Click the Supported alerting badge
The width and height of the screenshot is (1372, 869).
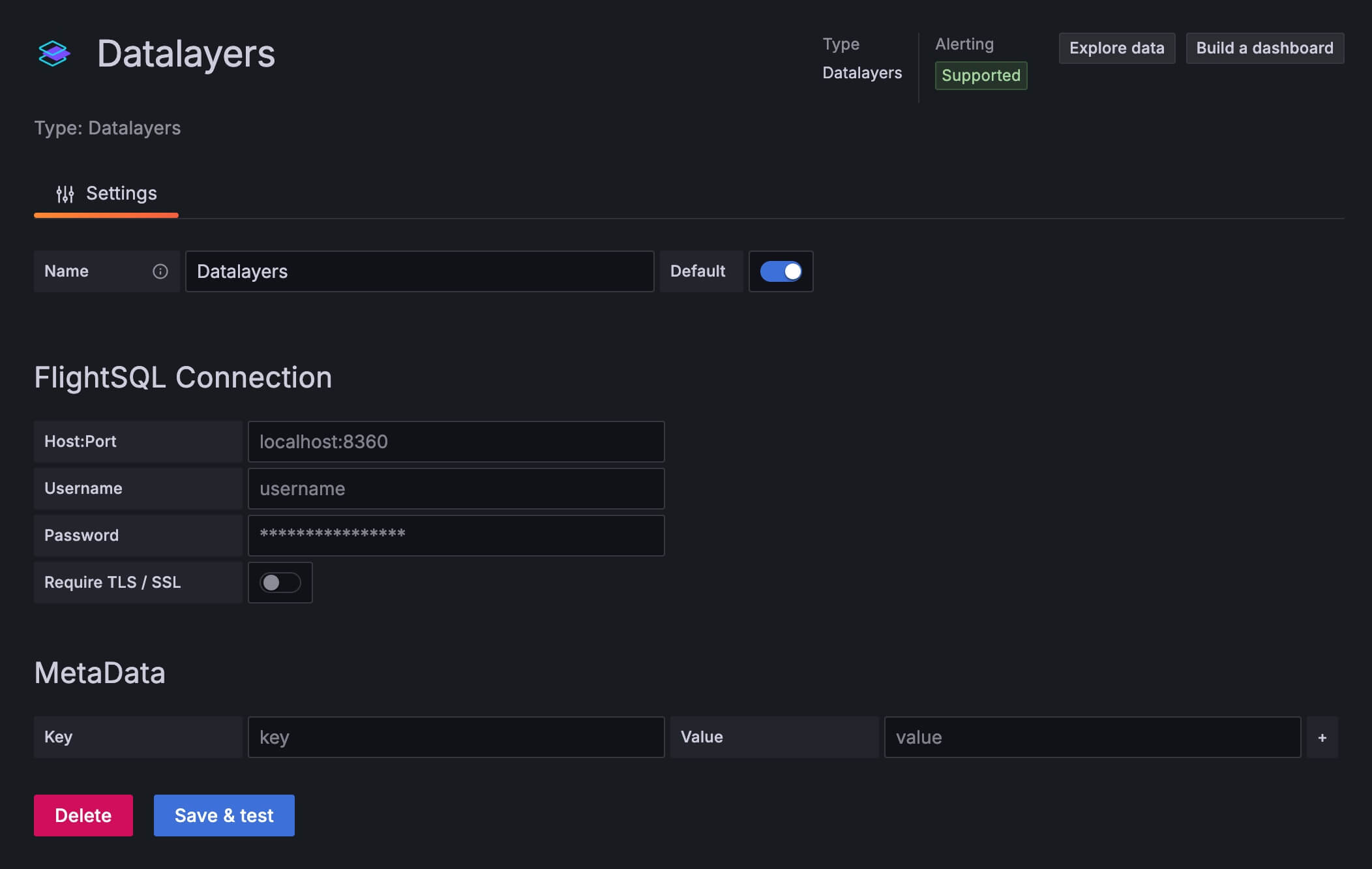(981, 75)
